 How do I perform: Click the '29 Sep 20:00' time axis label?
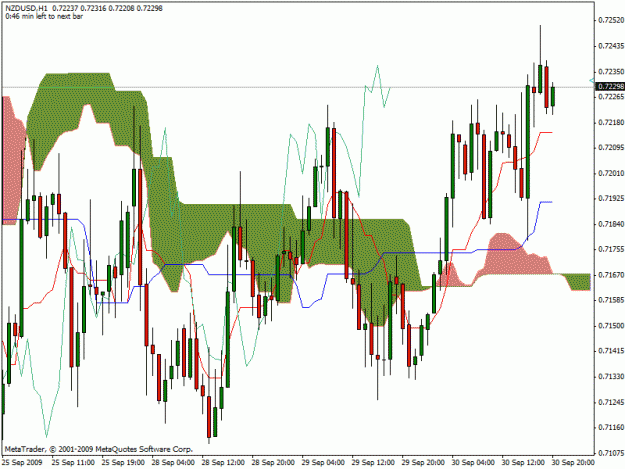click(x=423, y=462)
